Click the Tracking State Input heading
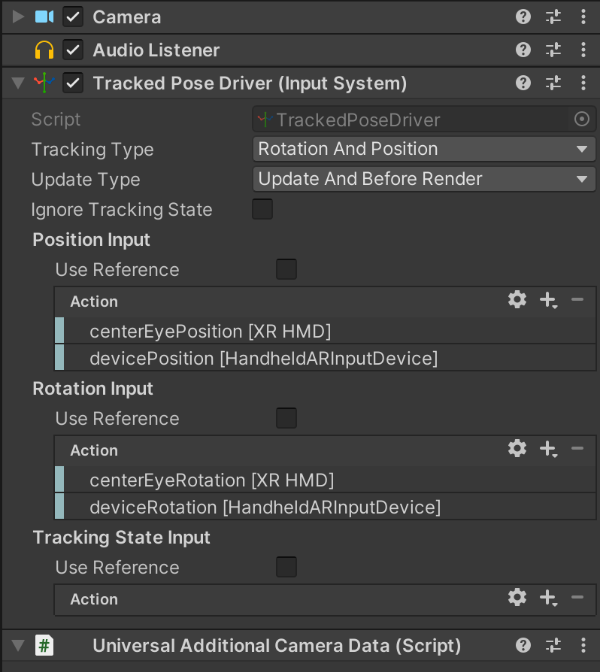 122,537
